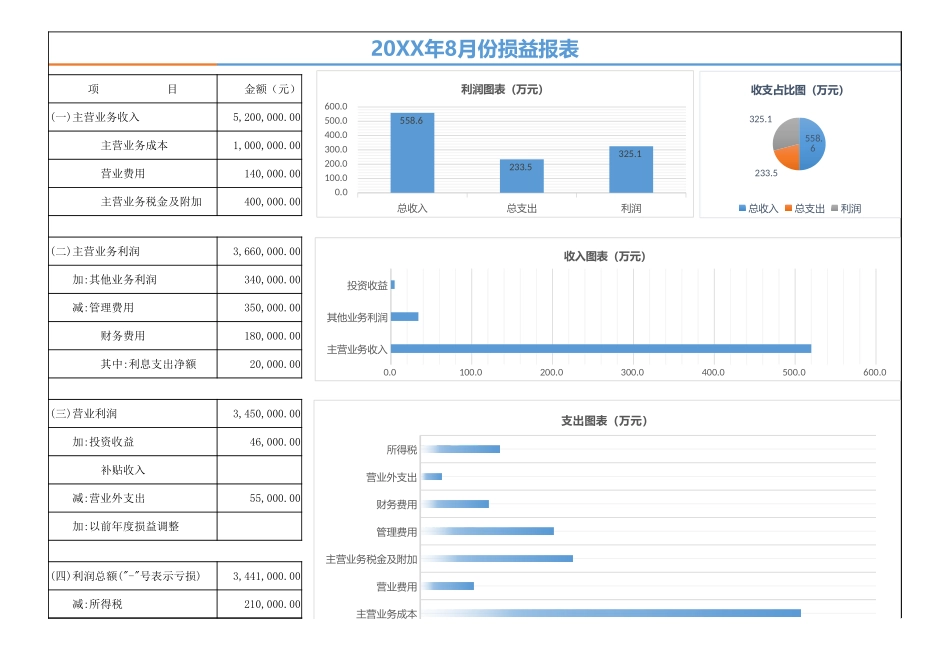950x672 pixels.
Task: Click the 支出图表（万元） chart title
Action: tap(603, 421)
